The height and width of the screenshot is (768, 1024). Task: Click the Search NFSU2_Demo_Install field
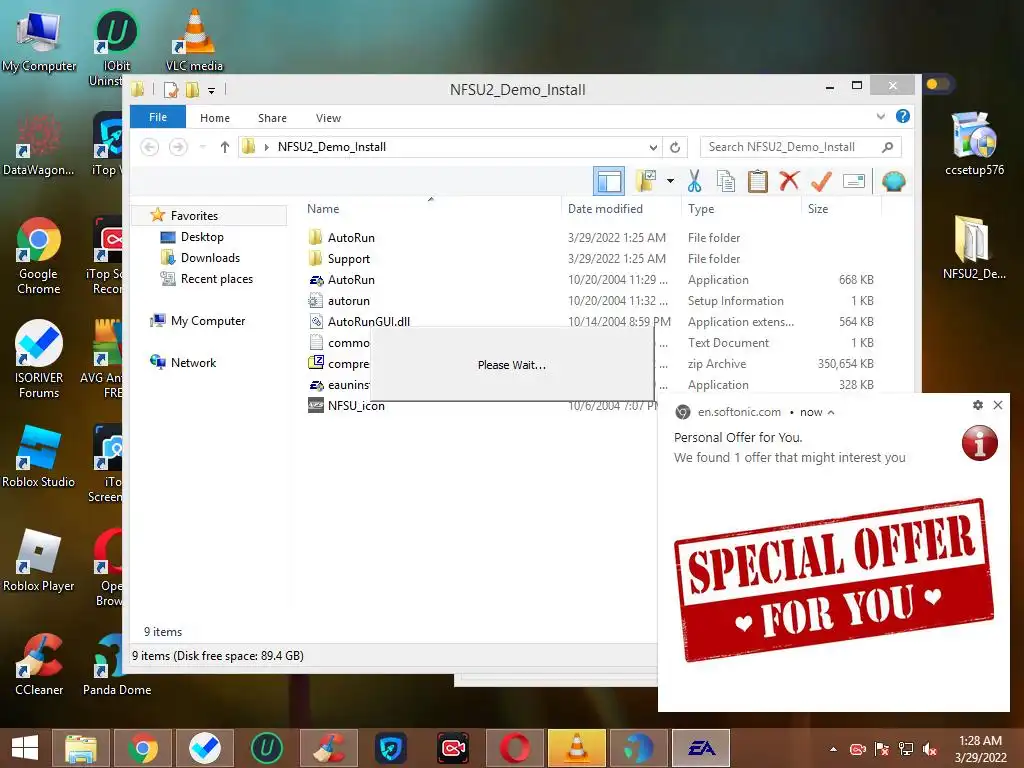801,147
